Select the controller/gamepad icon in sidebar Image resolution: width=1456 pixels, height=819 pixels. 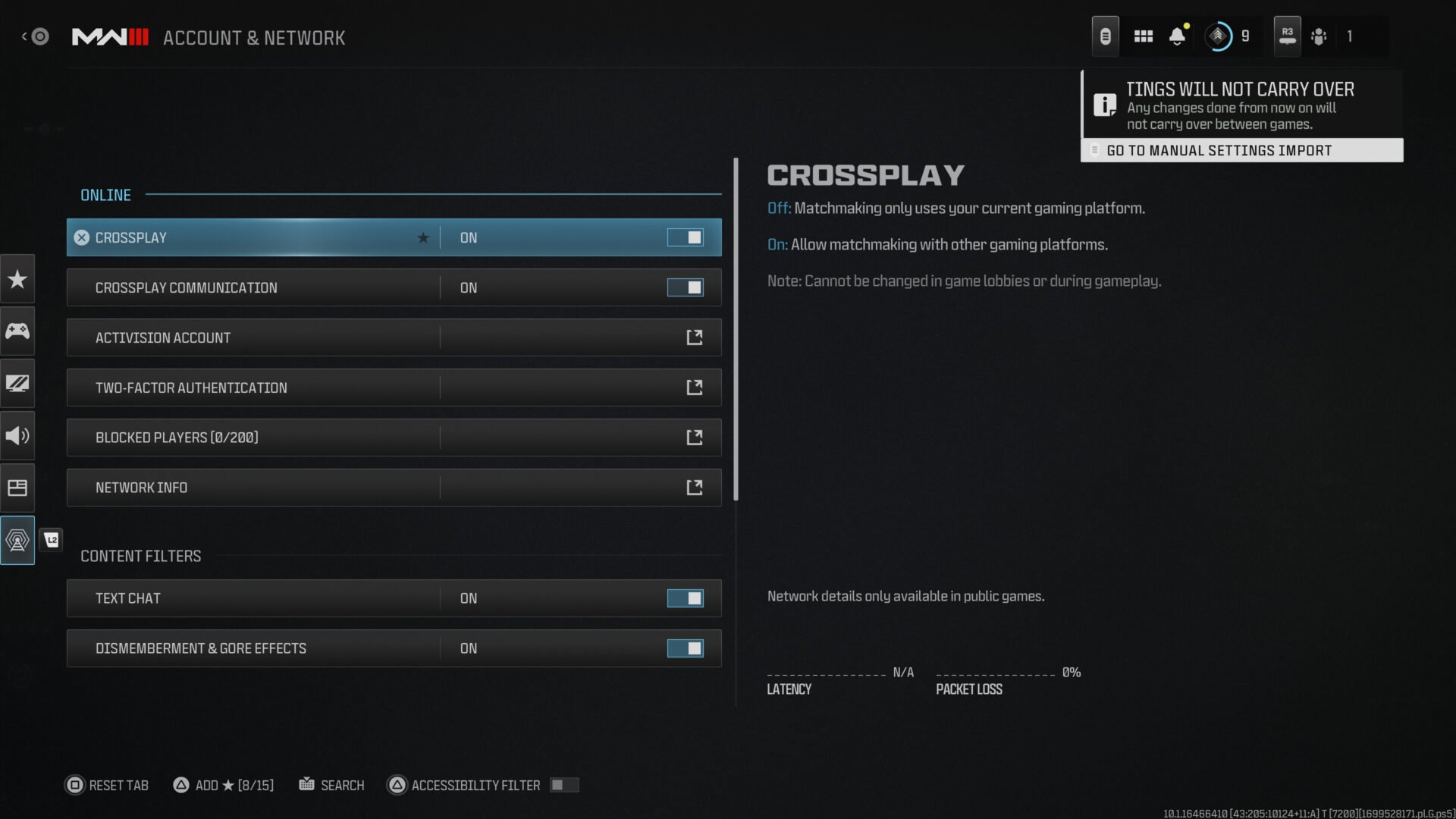[x=18, y=330]
